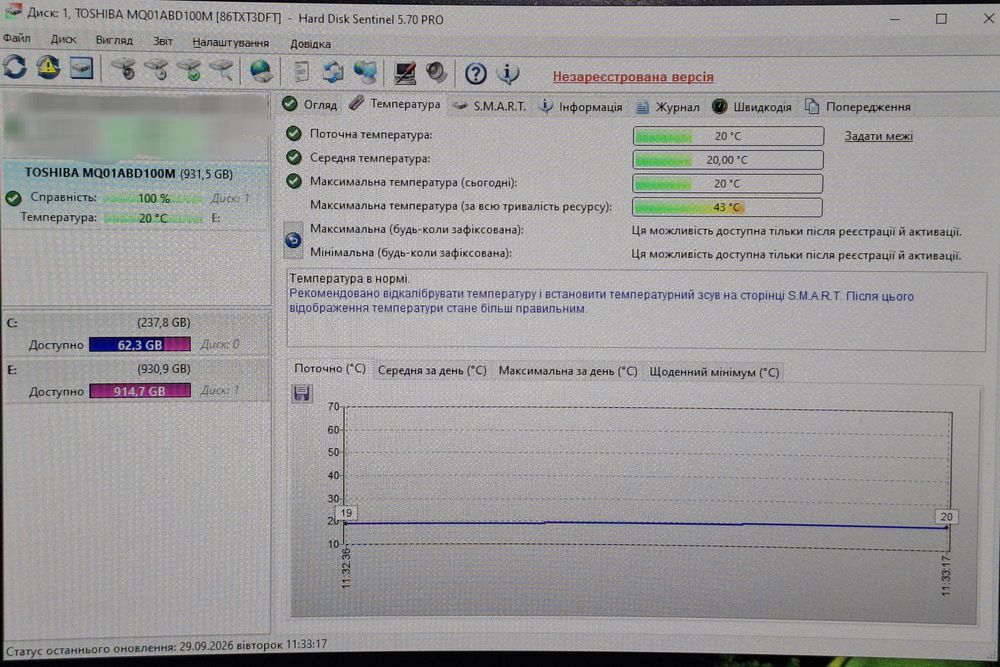The width and height of the screenshot is (1000, 667).
Task: Click the 43 °C lifetime maximum bar
Action: [727, 207]
